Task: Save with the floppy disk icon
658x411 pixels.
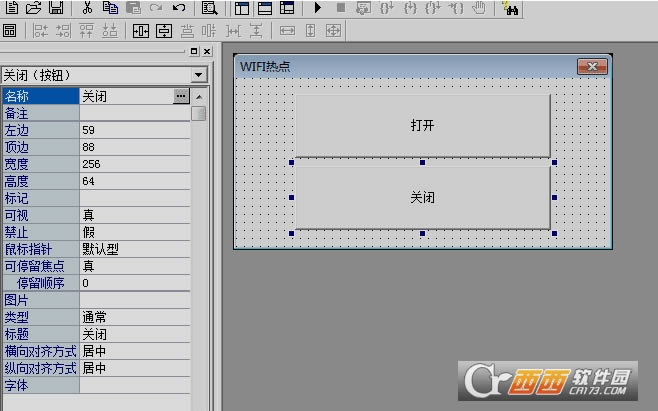Action: click(x=56, y=7)
